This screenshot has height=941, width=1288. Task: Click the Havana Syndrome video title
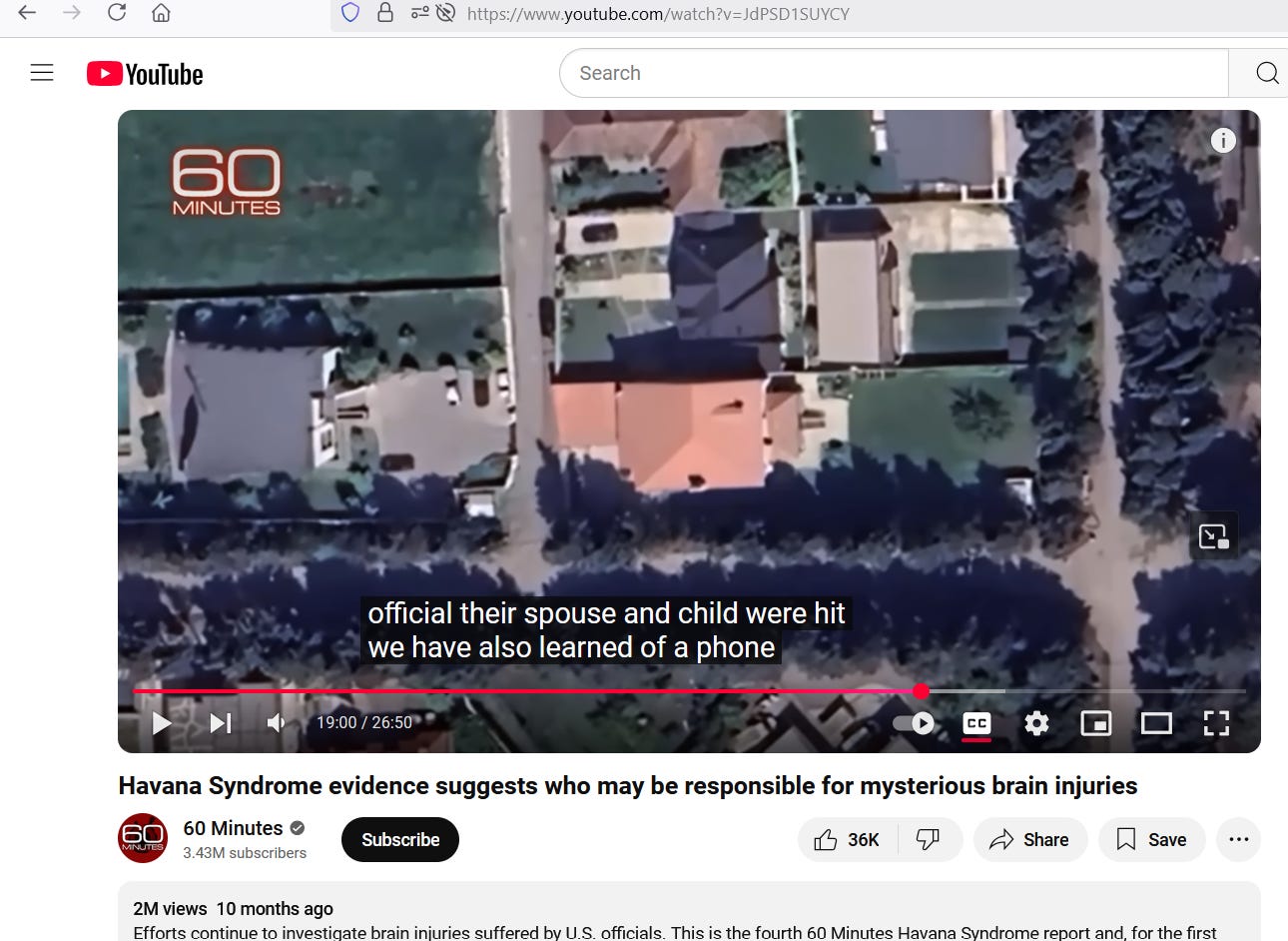pyautogui.click(x=628, y=786)
